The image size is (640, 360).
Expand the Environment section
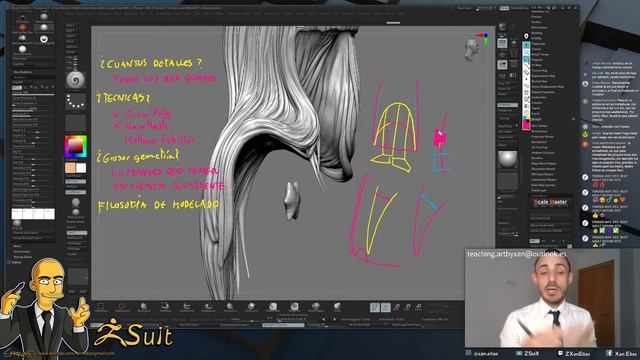22,251
